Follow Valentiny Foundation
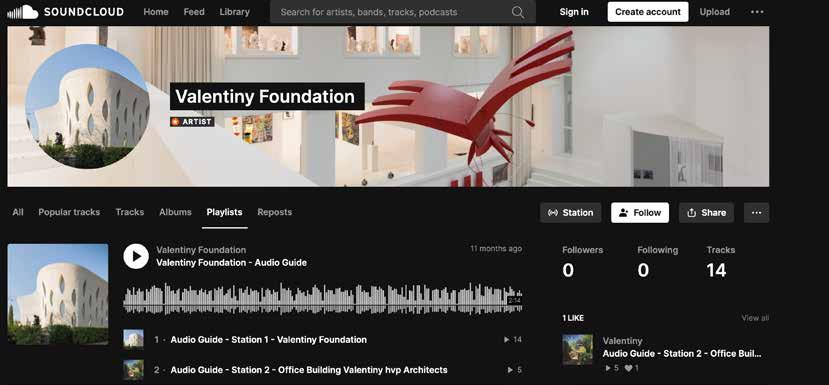The height and width of the screenshot is (385, 829). 640,213
